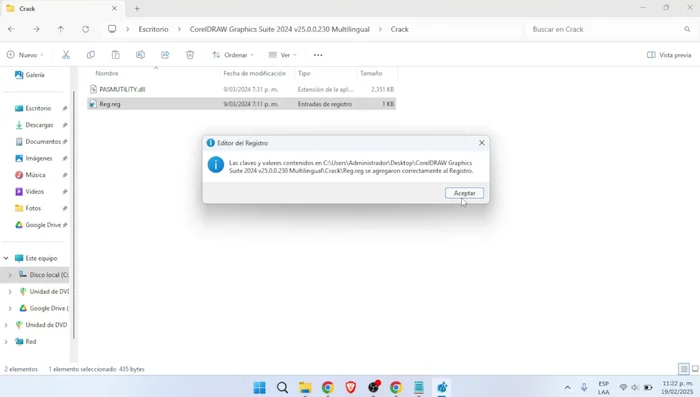Open the three-dots more options menu

click(x=318, y=55)
